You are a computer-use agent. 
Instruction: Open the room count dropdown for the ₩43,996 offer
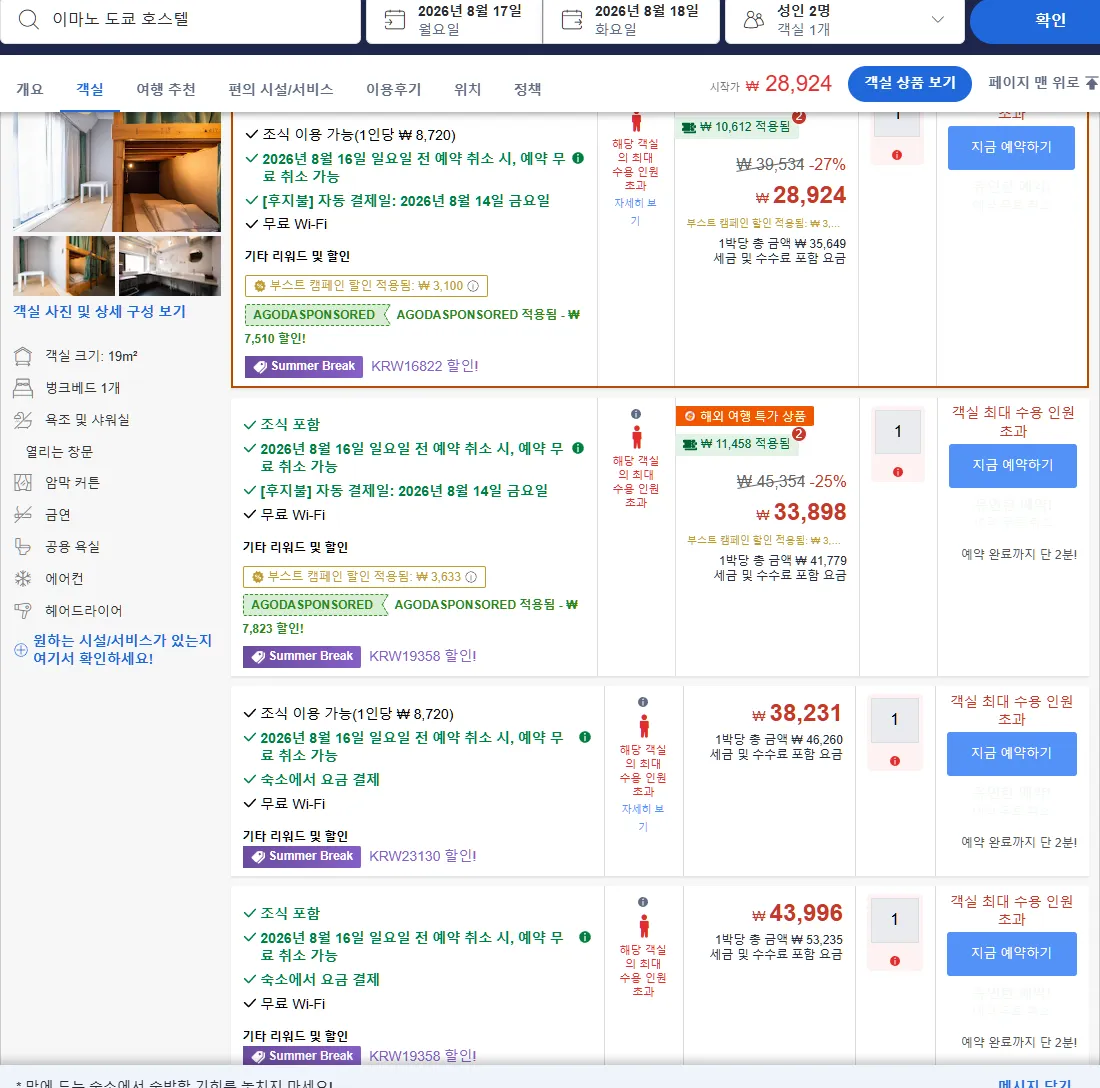894,920
